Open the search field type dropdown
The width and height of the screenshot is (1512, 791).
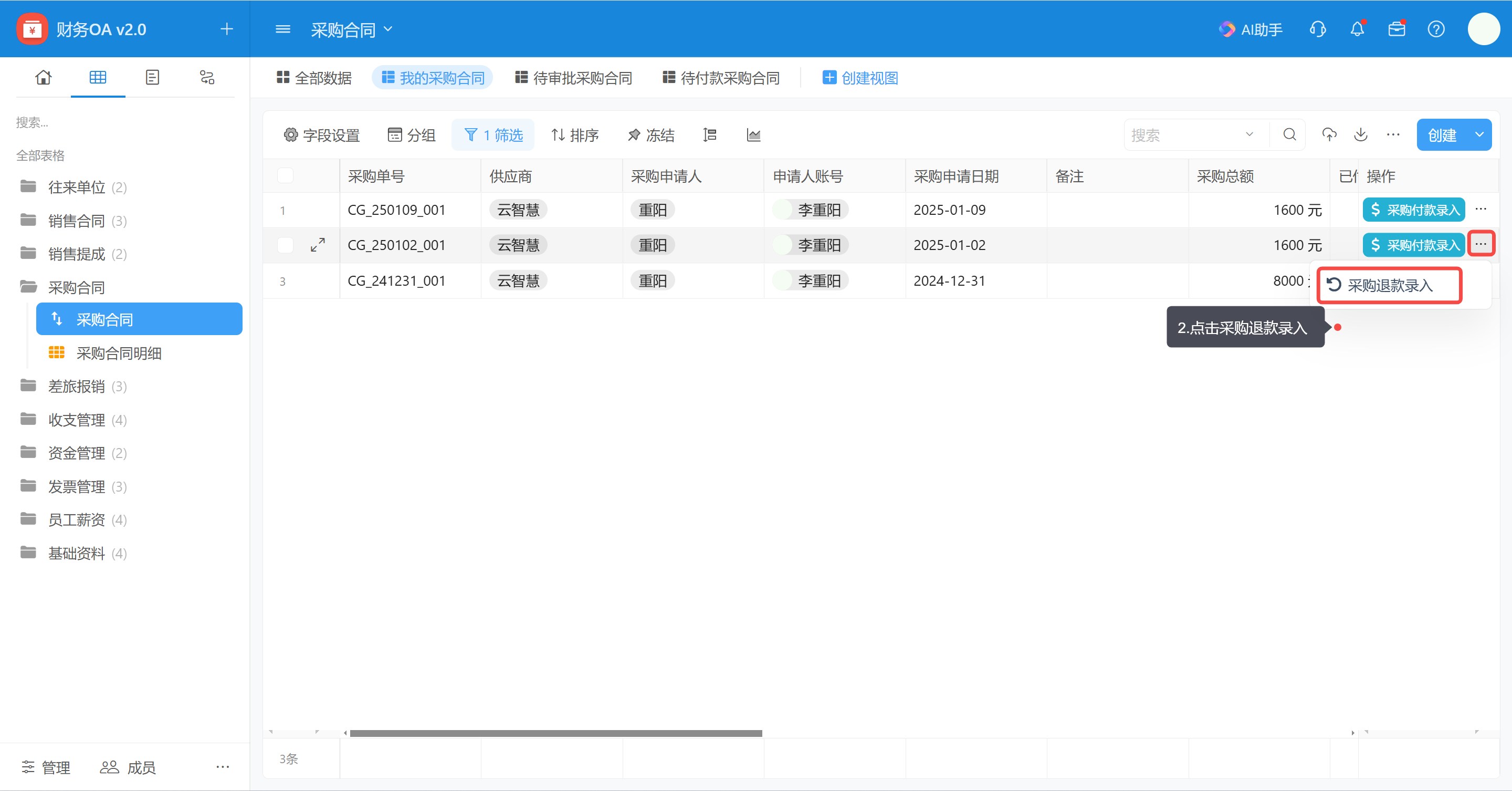(x=1249, y=134)
